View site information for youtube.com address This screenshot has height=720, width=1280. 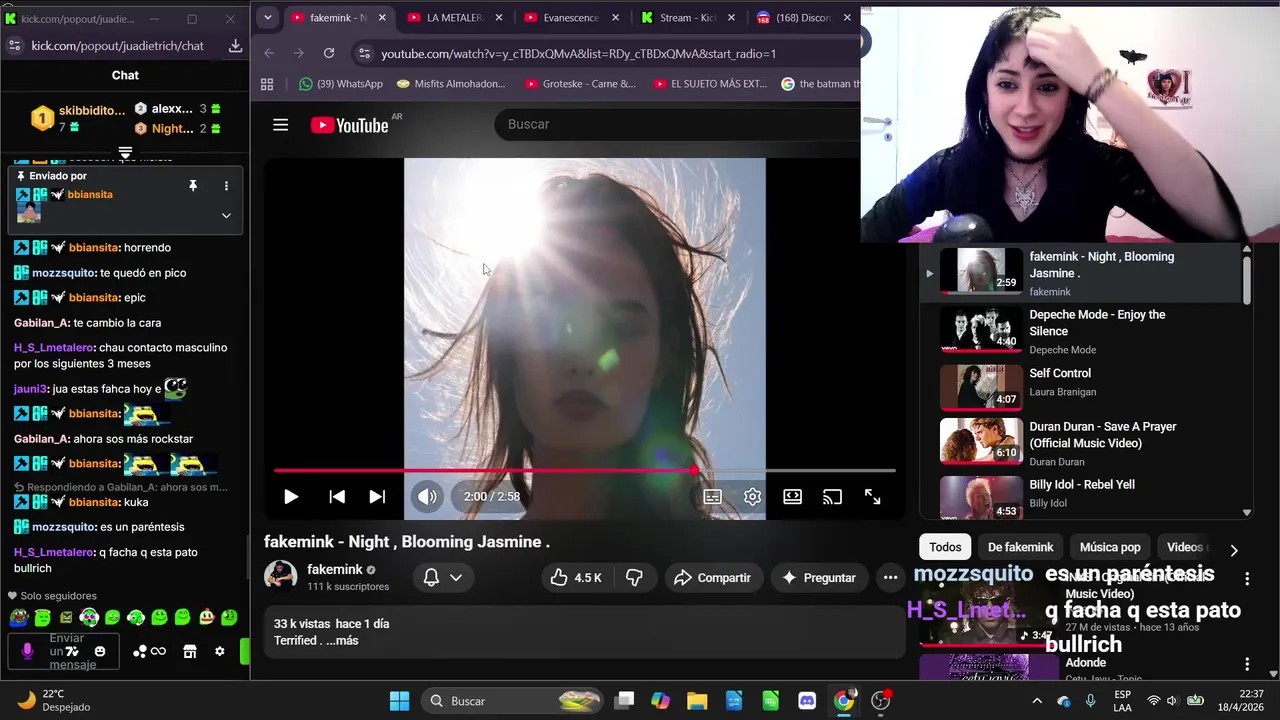tap(364, 53)
